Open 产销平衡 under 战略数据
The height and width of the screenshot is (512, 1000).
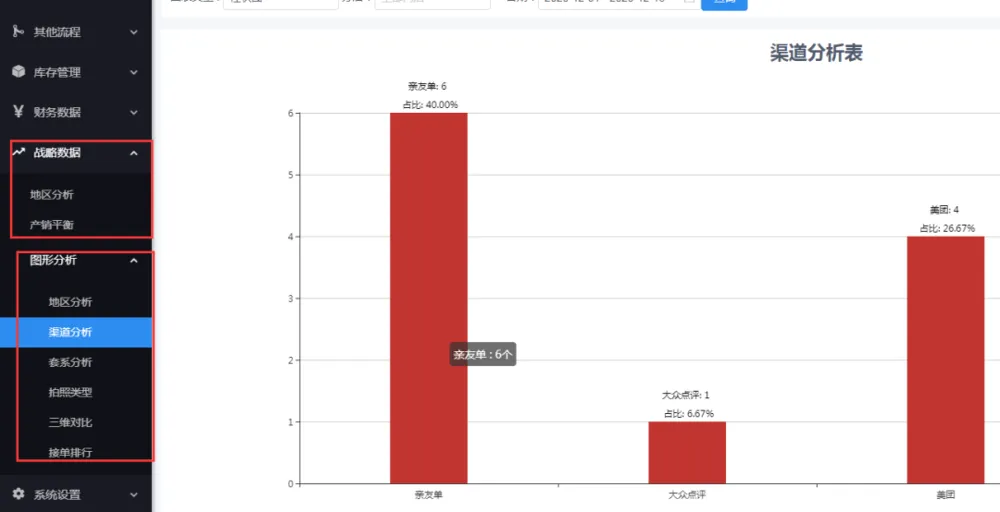pyautogui.click(x=51, y=224)
